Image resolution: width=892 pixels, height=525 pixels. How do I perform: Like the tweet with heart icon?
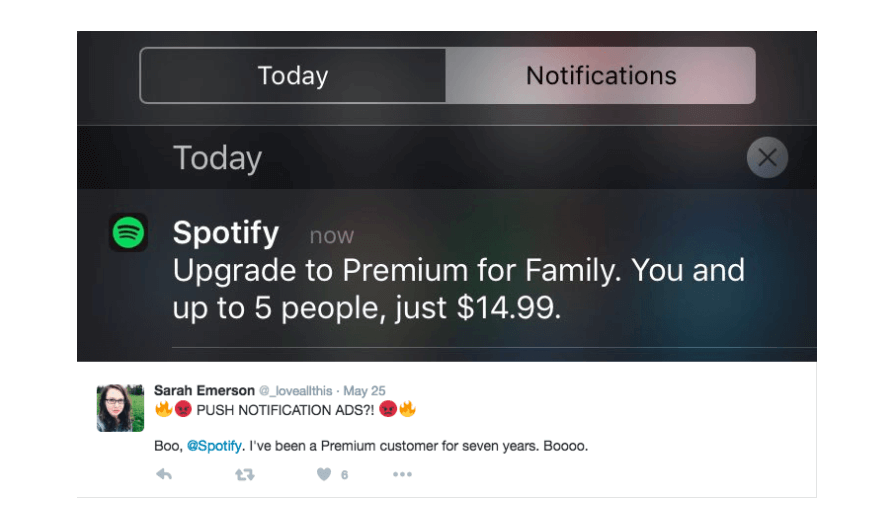pos(324,474)
